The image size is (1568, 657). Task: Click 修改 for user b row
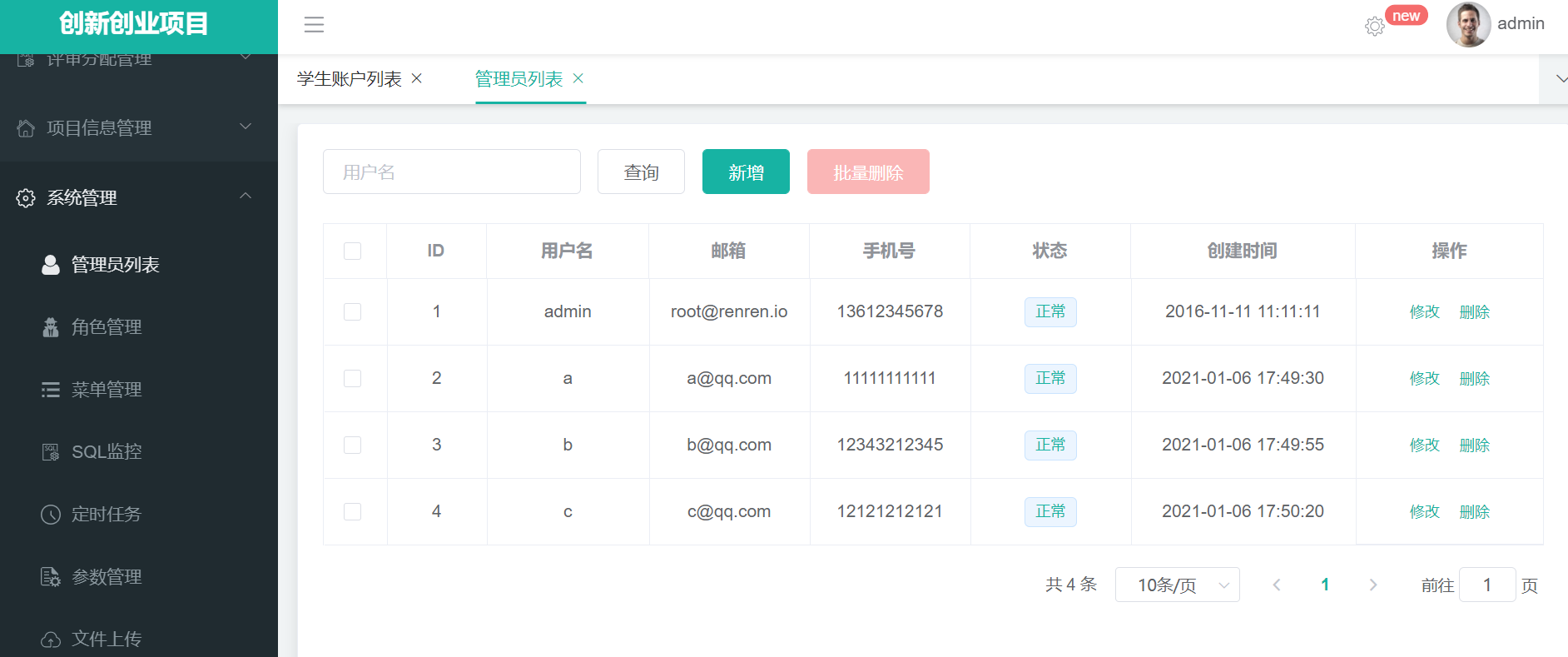[x=1425, y=445]
